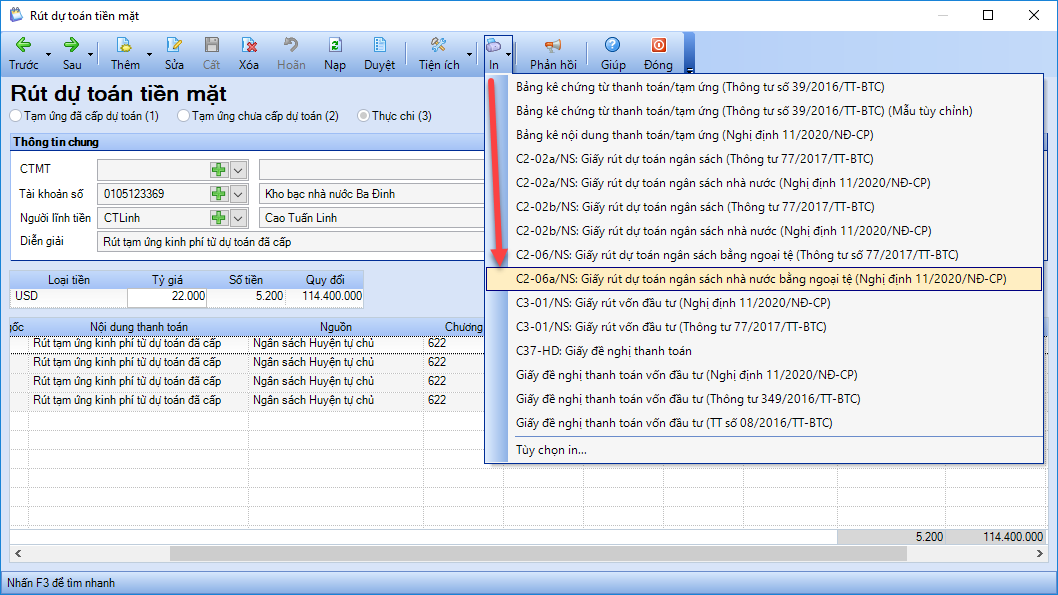Click the Tỷ giá cell 22.000
Screen dimensions: 1058x595
click(x=167, y=296)
